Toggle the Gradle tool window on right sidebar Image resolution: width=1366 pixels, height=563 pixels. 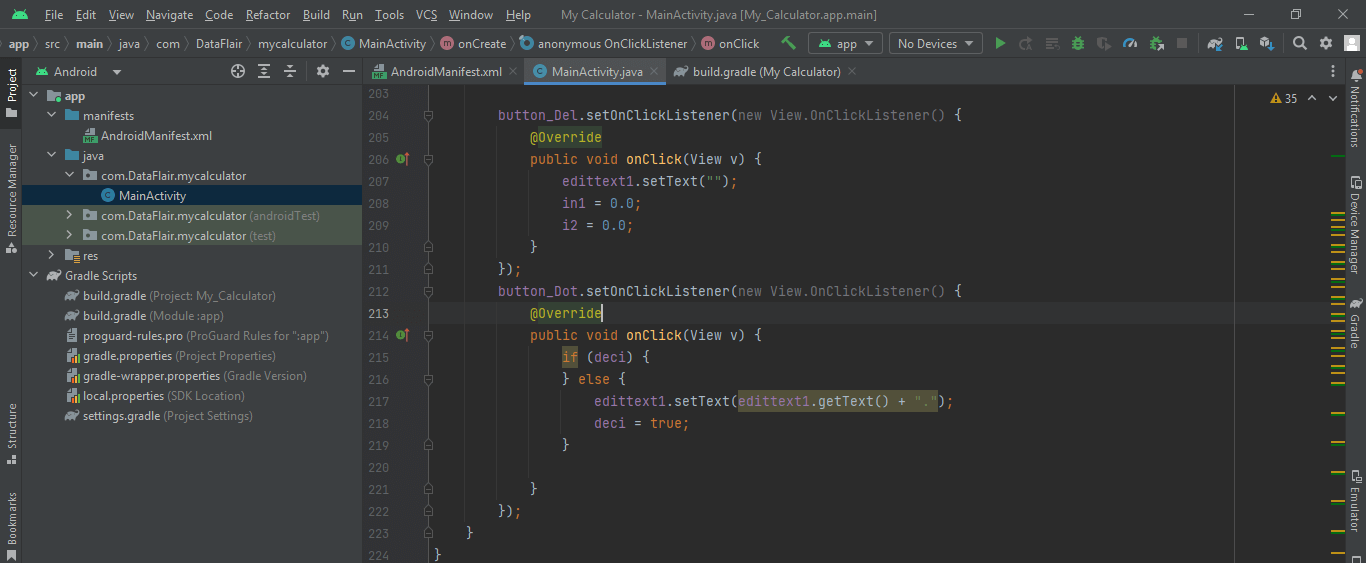(1355, 323)
